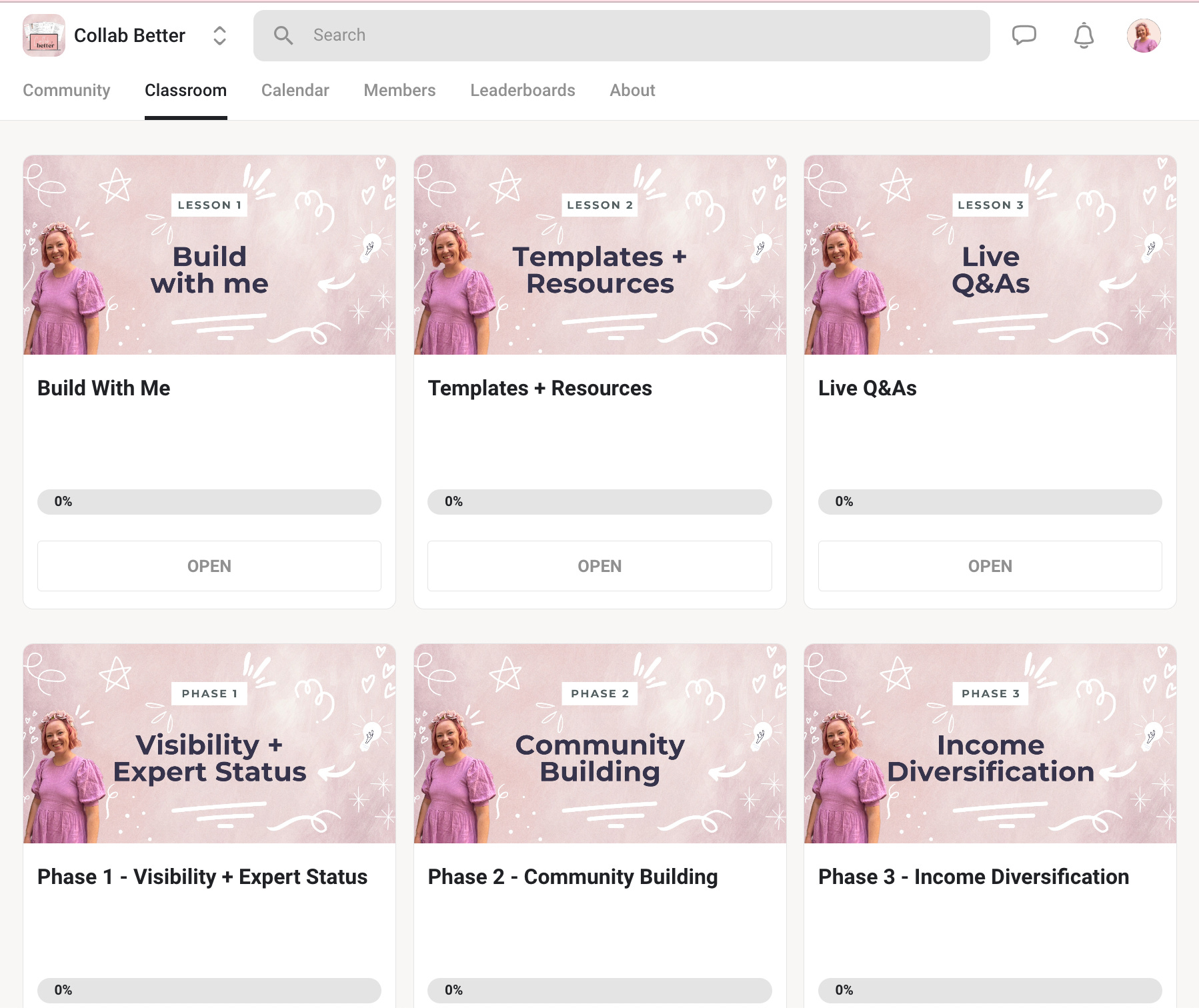
Task: Click the Collab Better community logo
Action: coord(43,35)
